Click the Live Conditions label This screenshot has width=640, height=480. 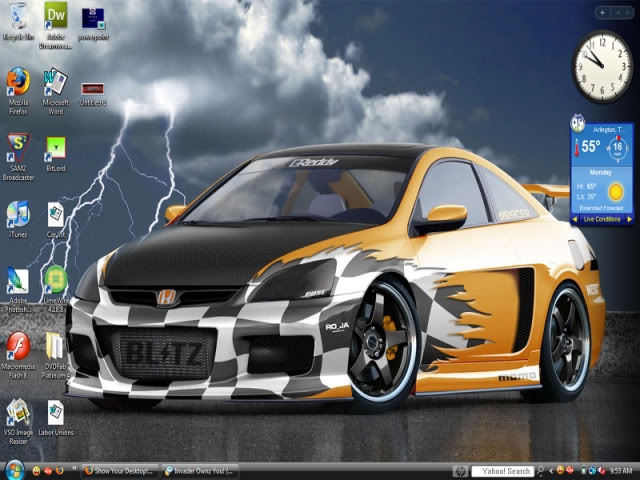[x=602, y=219]
